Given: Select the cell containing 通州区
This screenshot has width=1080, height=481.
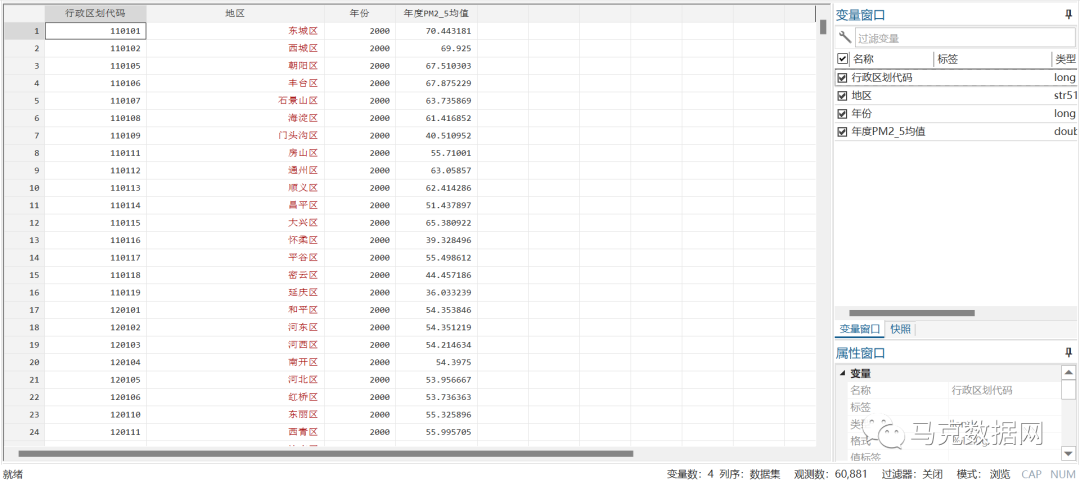Looking at the screenshot, I should pyautogui.click(x=236, y=170).
